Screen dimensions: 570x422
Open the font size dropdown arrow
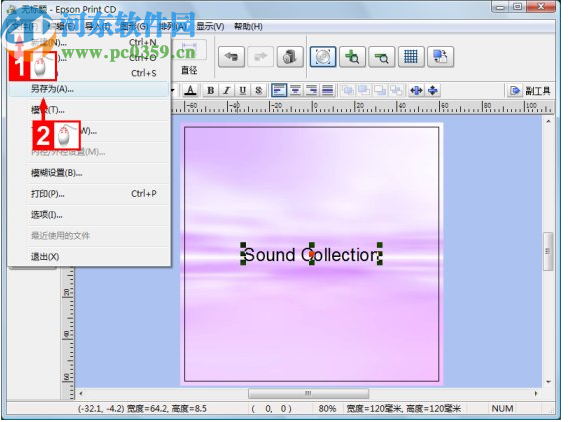click(x=174, y=90)
